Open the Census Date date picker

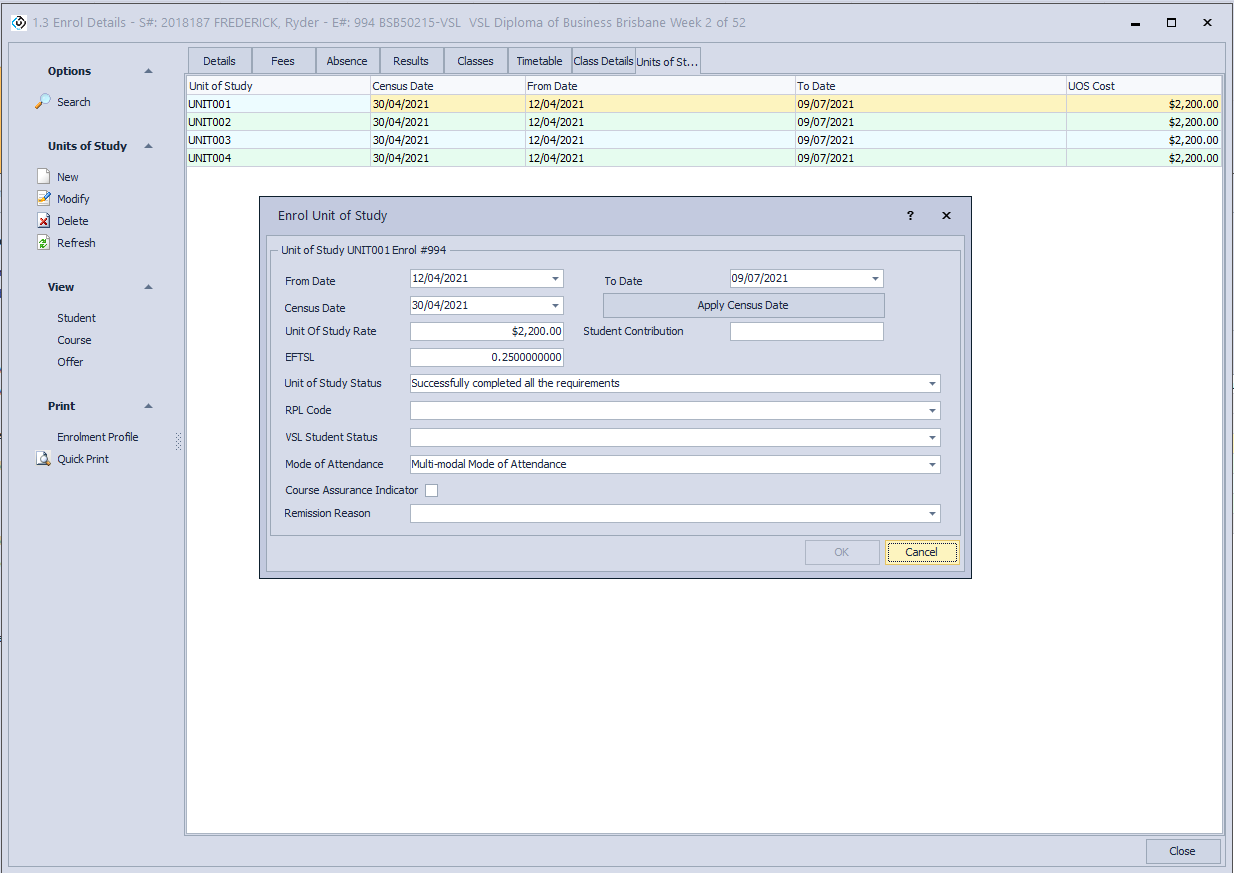pos(555,306)
